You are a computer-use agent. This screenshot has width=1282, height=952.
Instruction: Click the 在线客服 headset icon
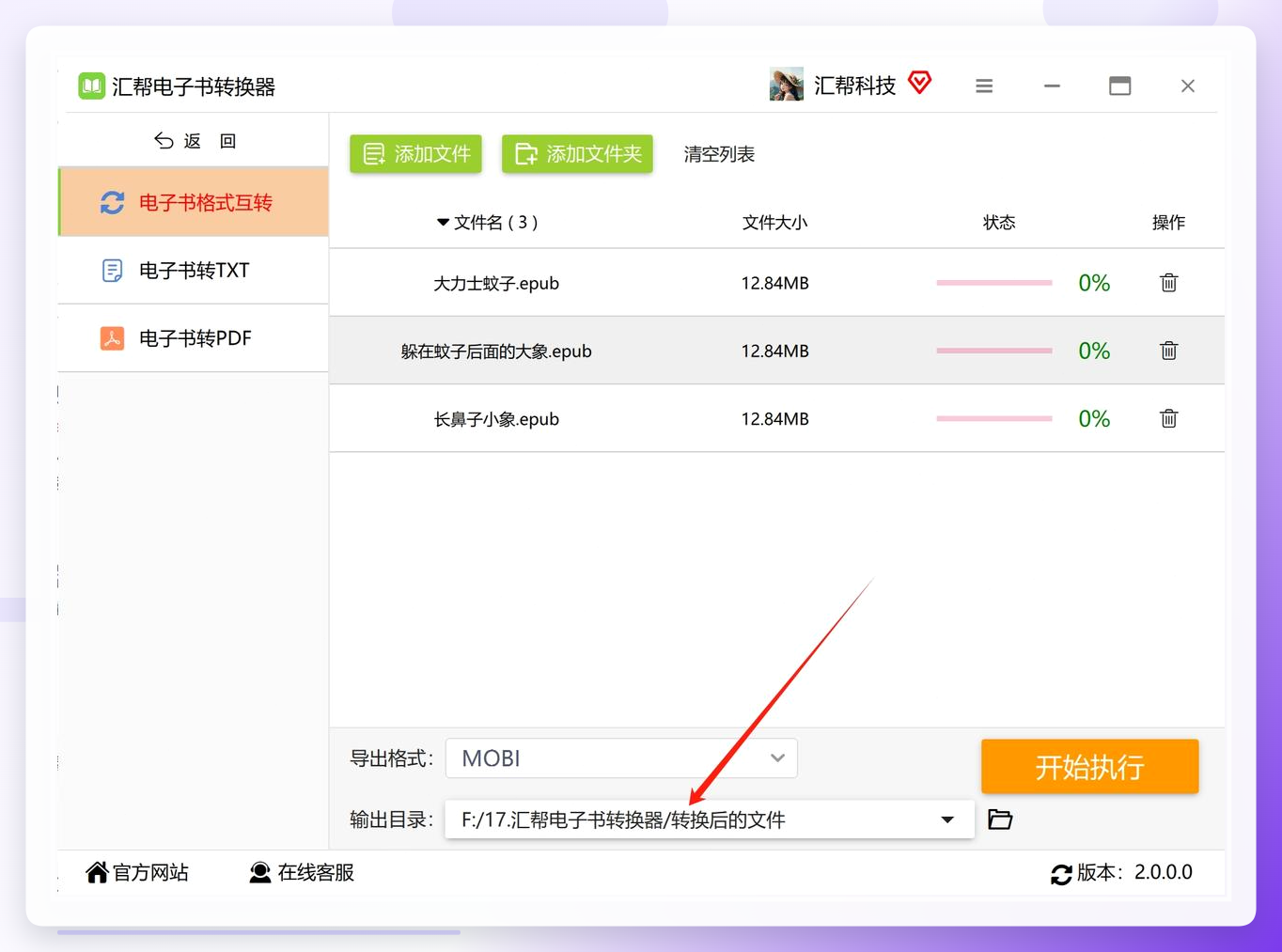point(260,872)
